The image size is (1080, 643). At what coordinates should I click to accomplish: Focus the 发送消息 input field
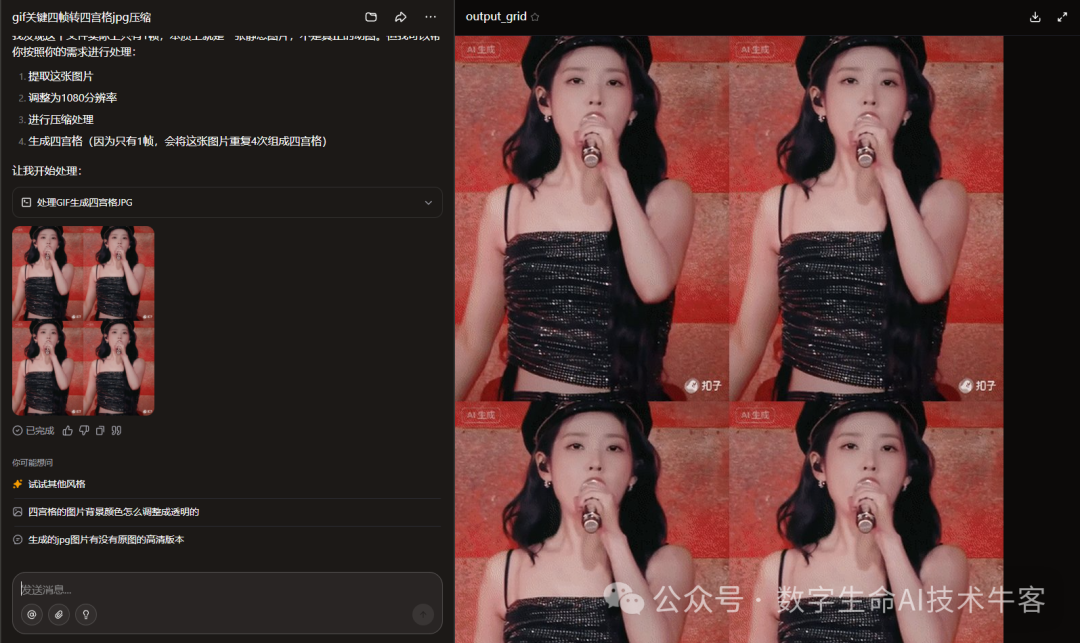coord(227,589)
